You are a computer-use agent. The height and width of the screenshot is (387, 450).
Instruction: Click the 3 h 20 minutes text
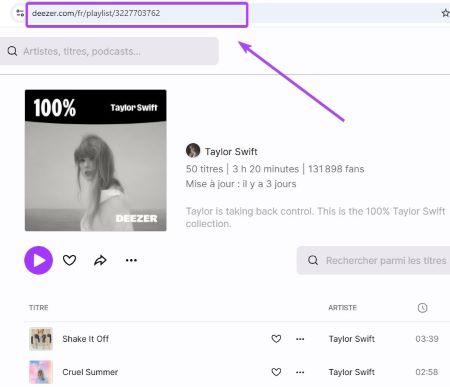click(266, 169)
